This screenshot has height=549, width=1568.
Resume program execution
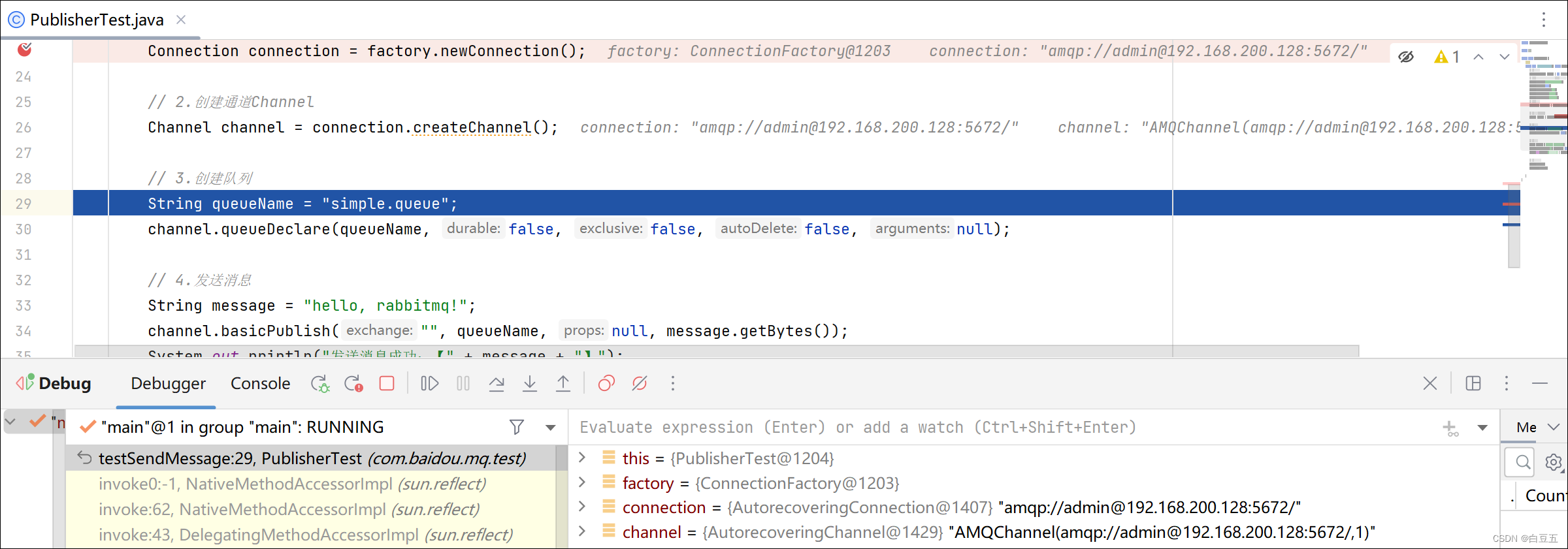[x=429, y=383]
